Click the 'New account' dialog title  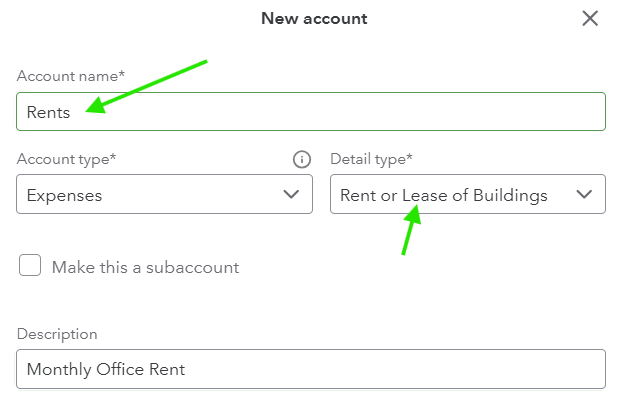tap(314, 18)
